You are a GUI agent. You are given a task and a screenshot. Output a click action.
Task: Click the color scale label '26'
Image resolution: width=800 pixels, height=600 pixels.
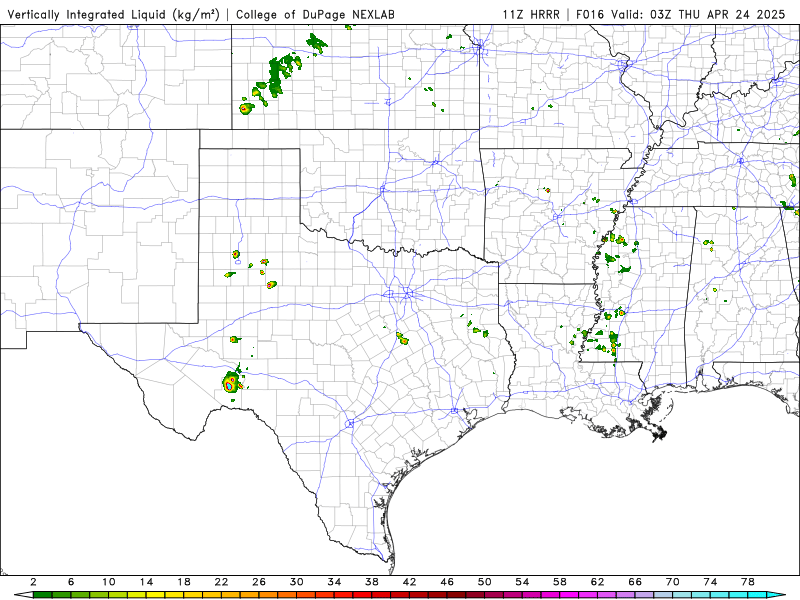(259, 582)
